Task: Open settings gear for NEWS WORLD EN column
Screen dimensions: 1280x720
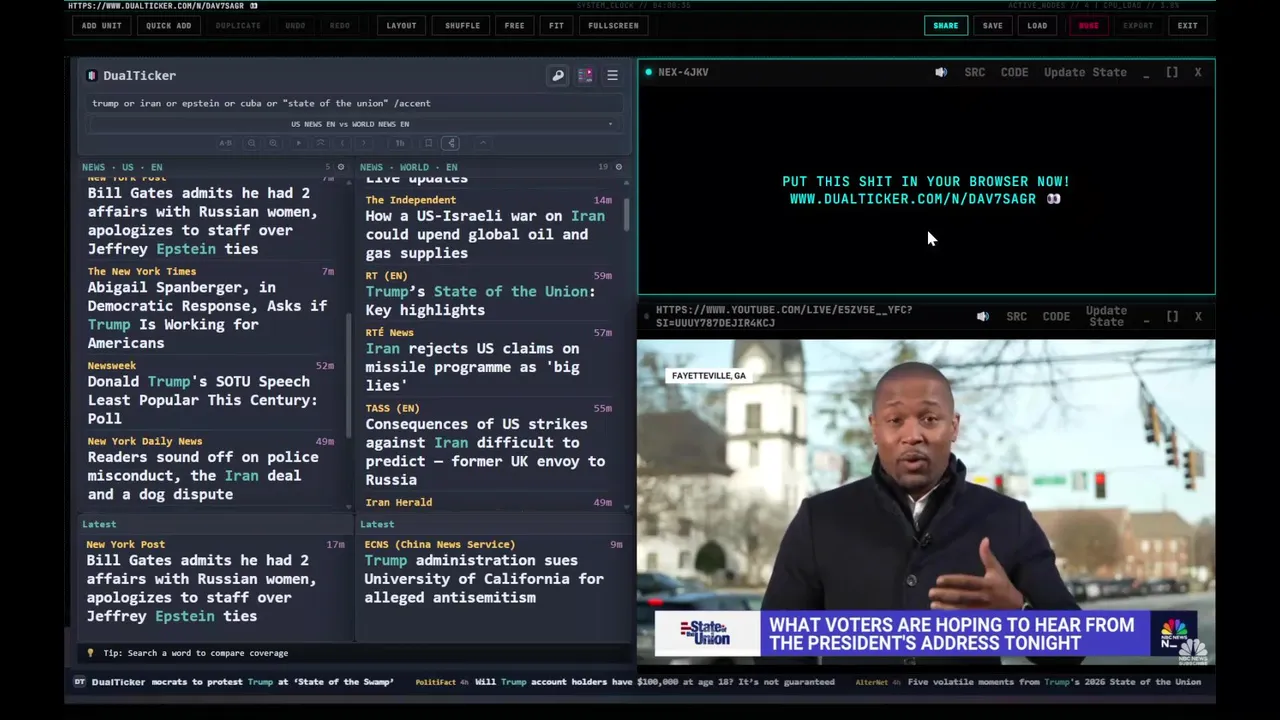Action: coord(618,167)
